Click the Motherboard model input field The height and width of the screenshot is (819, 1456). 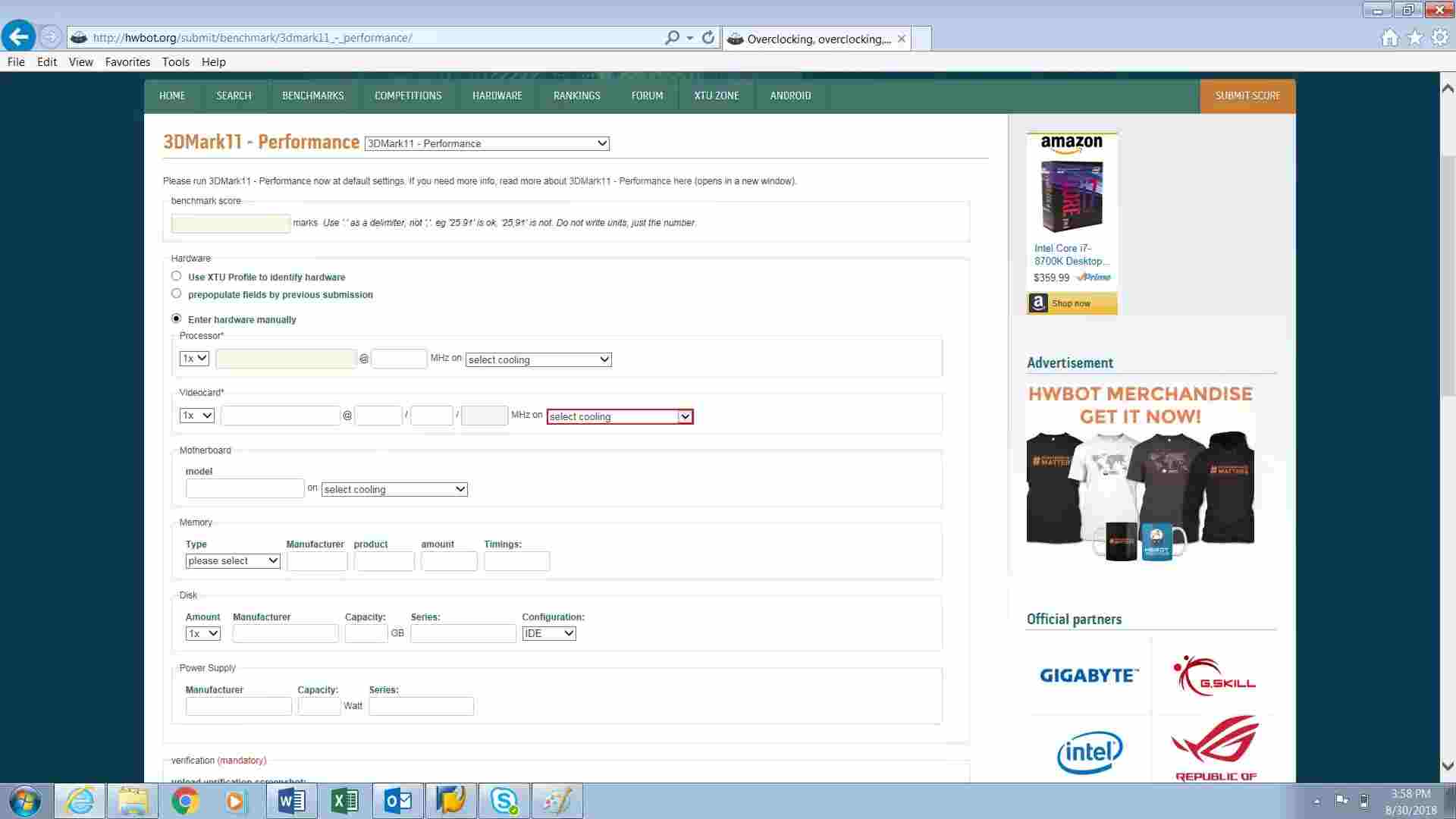245,488
